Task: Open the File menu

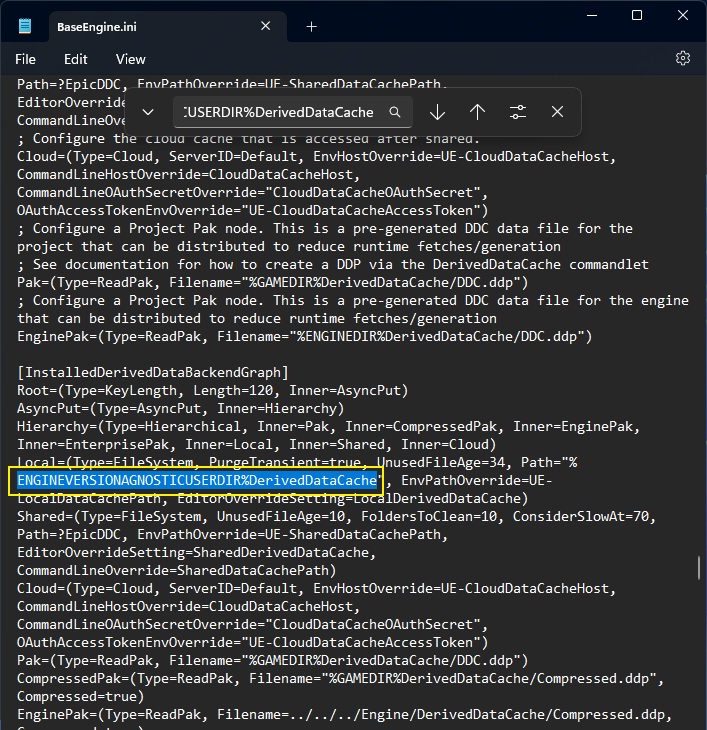Action: pos(25,60)
